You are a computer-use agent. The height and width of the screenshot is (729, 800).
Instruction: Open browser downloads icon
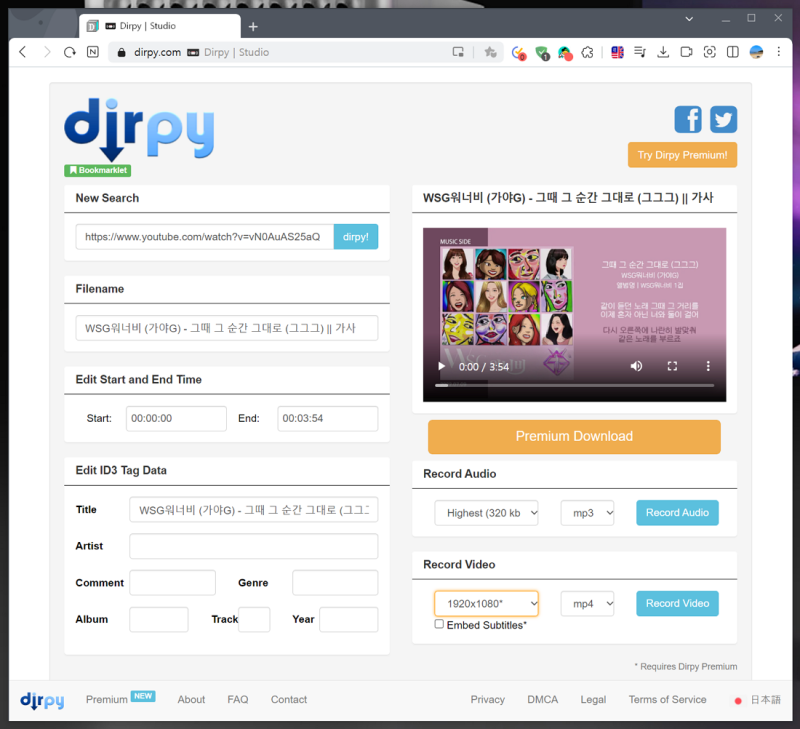coord(663,52)
